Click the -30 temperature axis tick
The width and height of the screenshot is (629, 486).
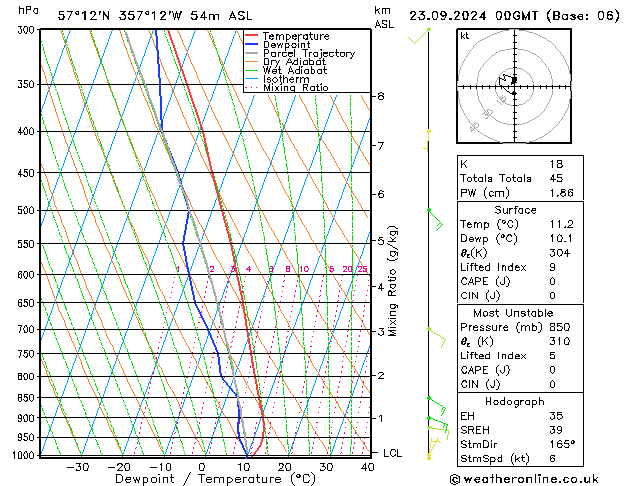point(77,467)
